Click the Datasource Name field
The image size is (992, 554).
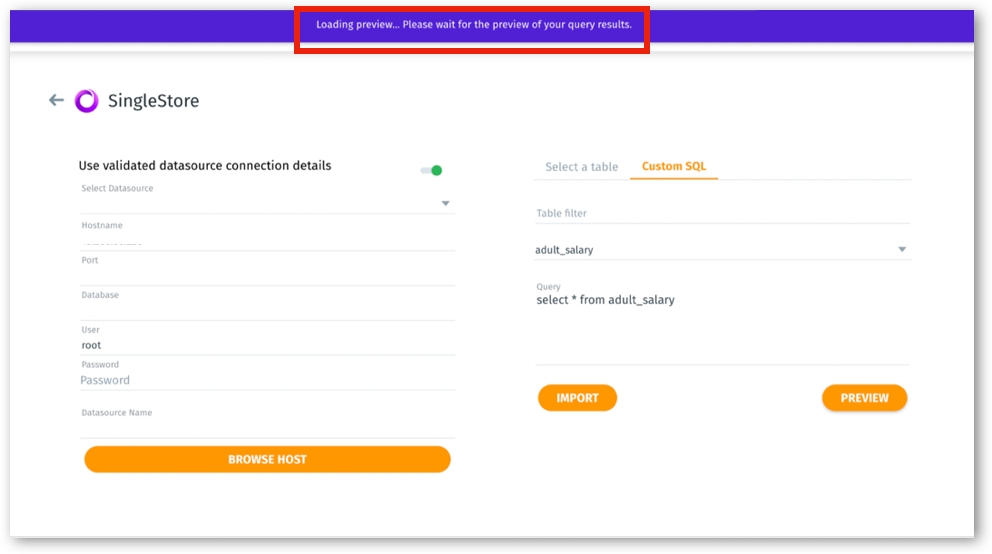point(267,427)
